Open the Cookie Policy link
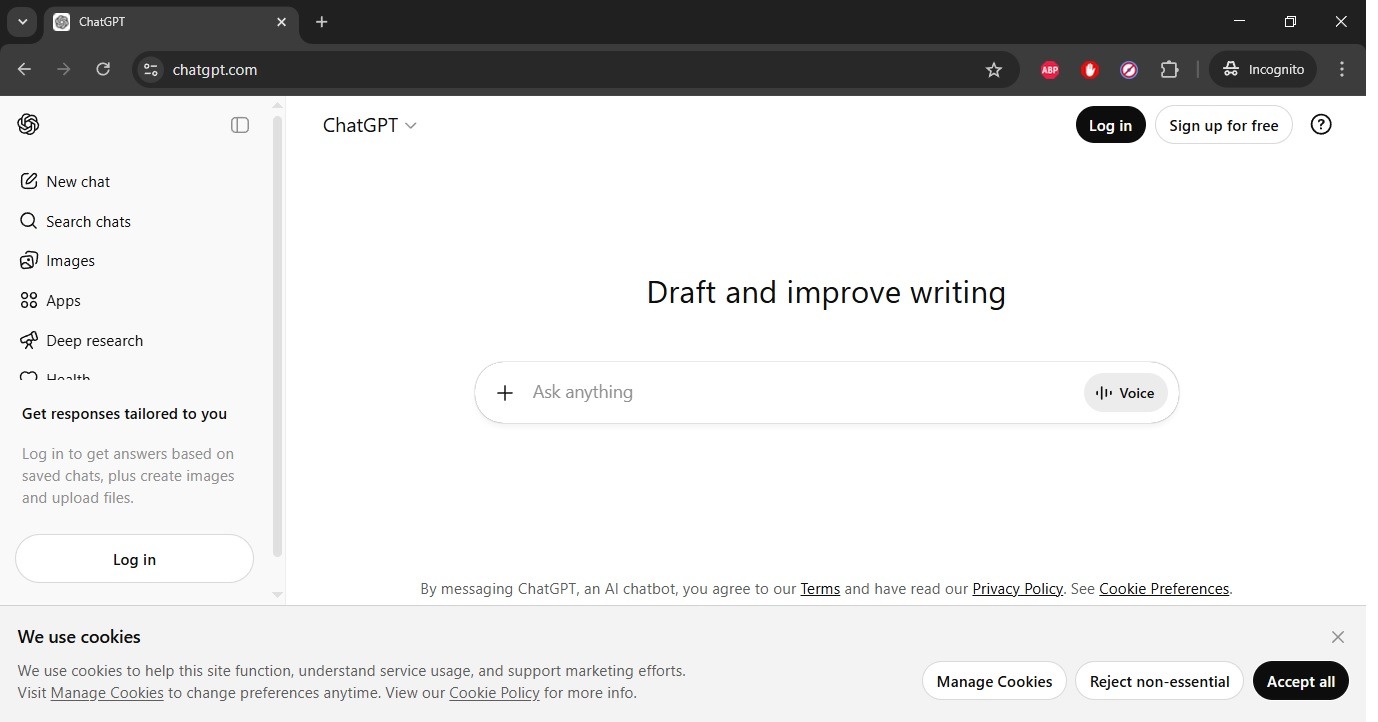This screenshot has width=1378, height=722. [x=494, y=693]
